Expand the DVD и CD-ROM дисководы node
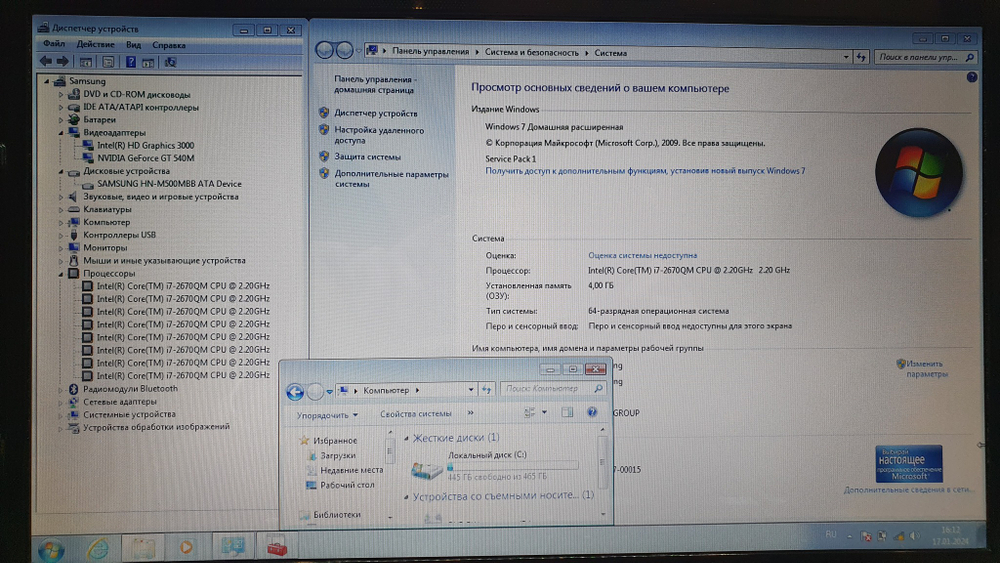The height and width of the screenshot is (563, 1000). click(x=62, y=94)
